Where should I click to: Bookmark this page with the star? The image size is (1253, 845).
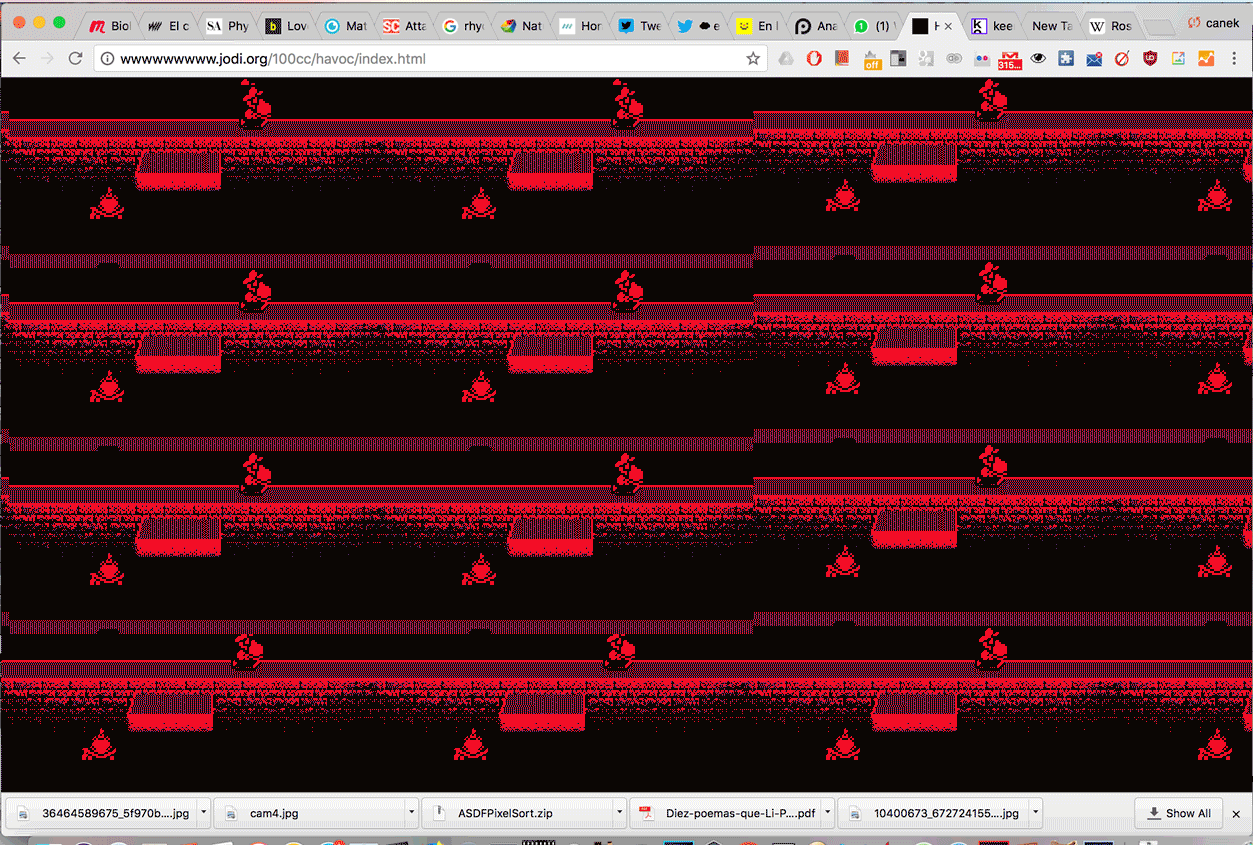tap(753, 59)
